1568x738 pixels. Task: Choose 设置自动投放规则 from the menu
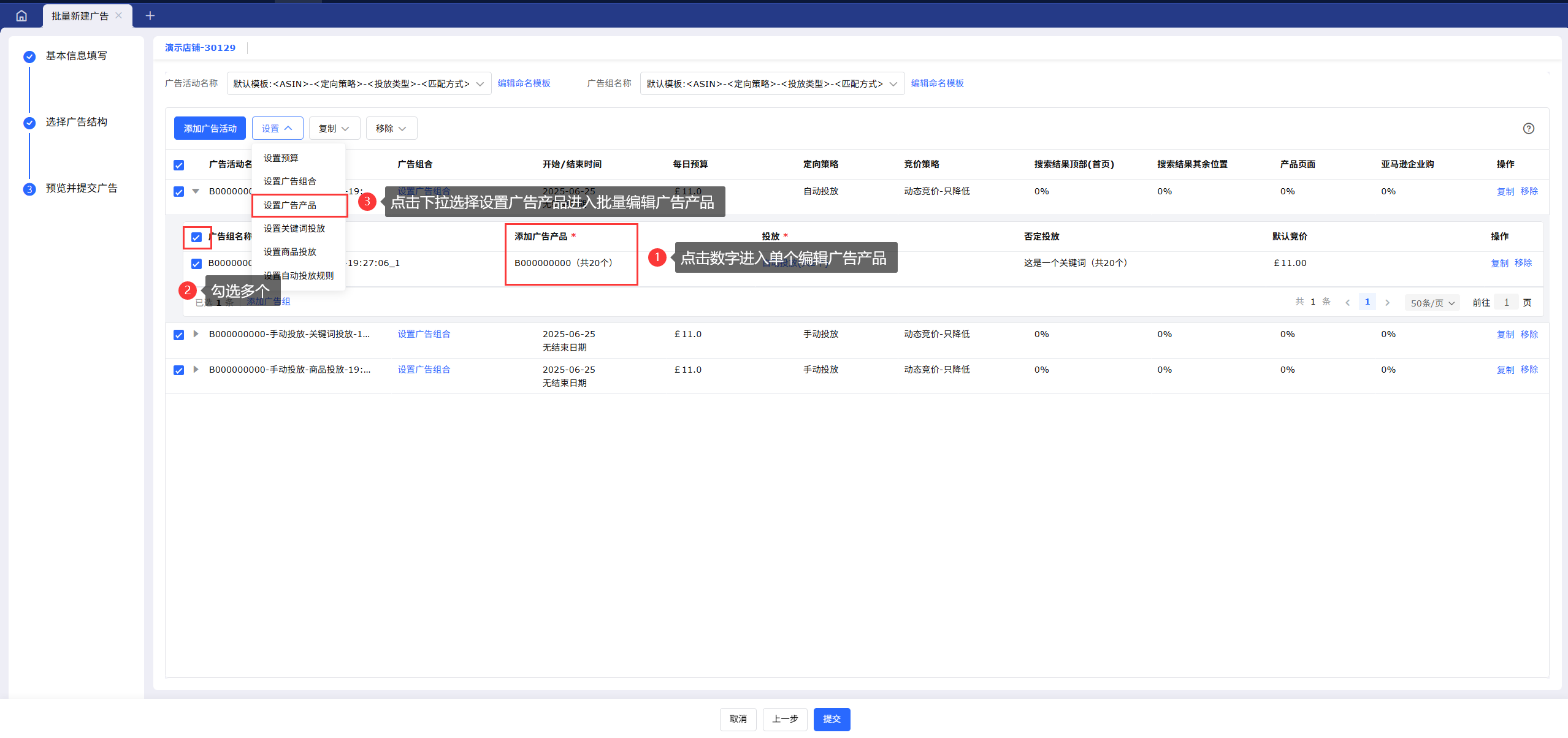[299, 276]
